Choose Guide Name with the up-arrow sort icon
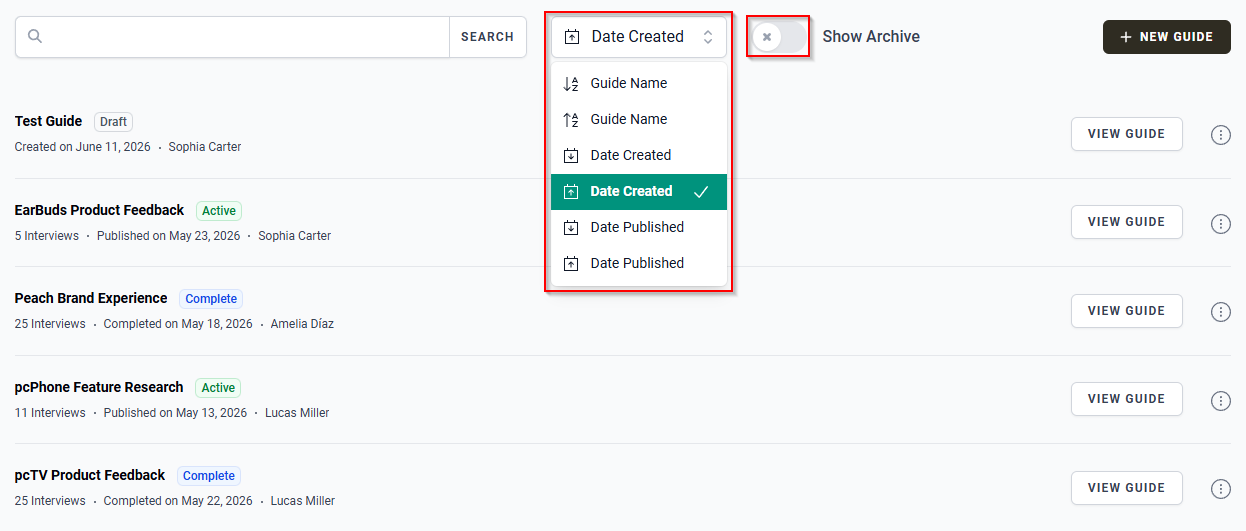Image resolution: width=1246 pixels, height=531 pixels. [x=638, y=119]
